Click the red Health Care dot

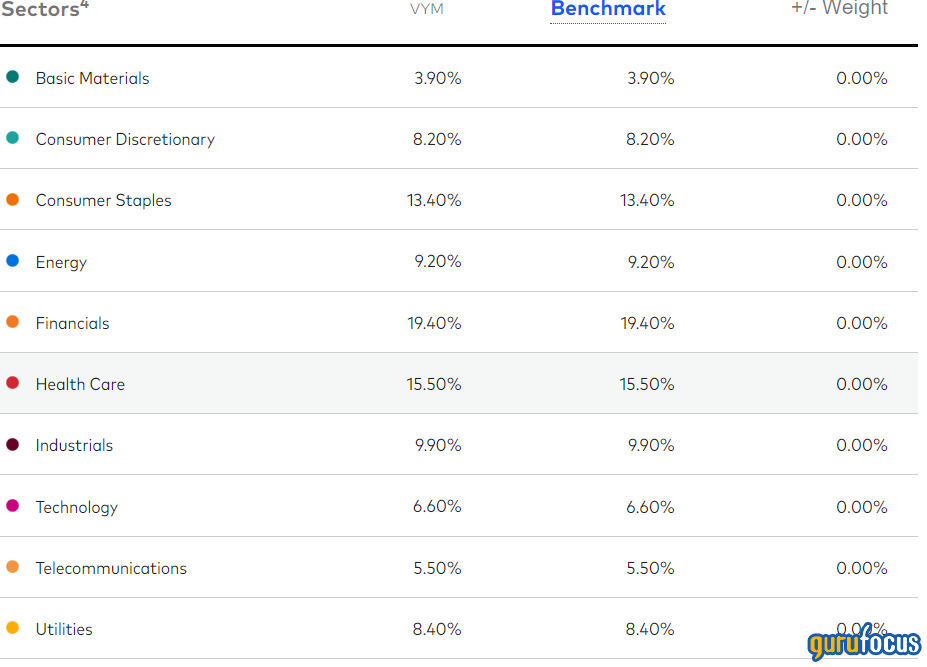coord(12,383)
